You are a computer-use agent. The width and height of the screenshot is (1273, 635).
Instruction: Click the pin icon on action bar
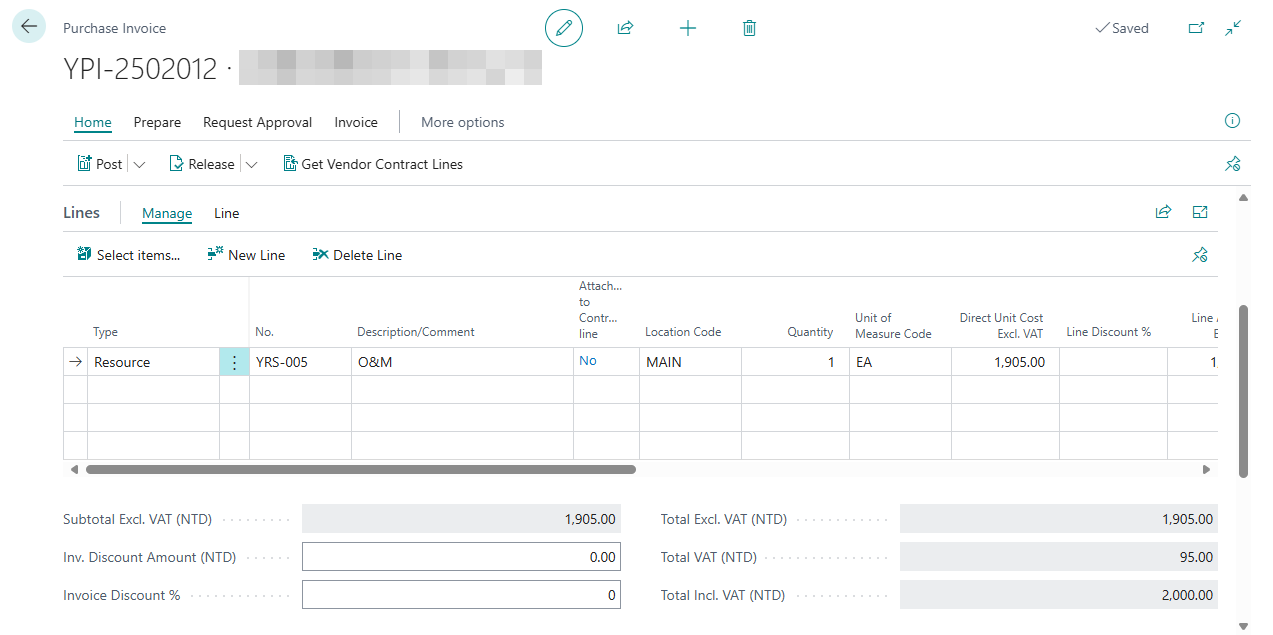click(1233, 164)
